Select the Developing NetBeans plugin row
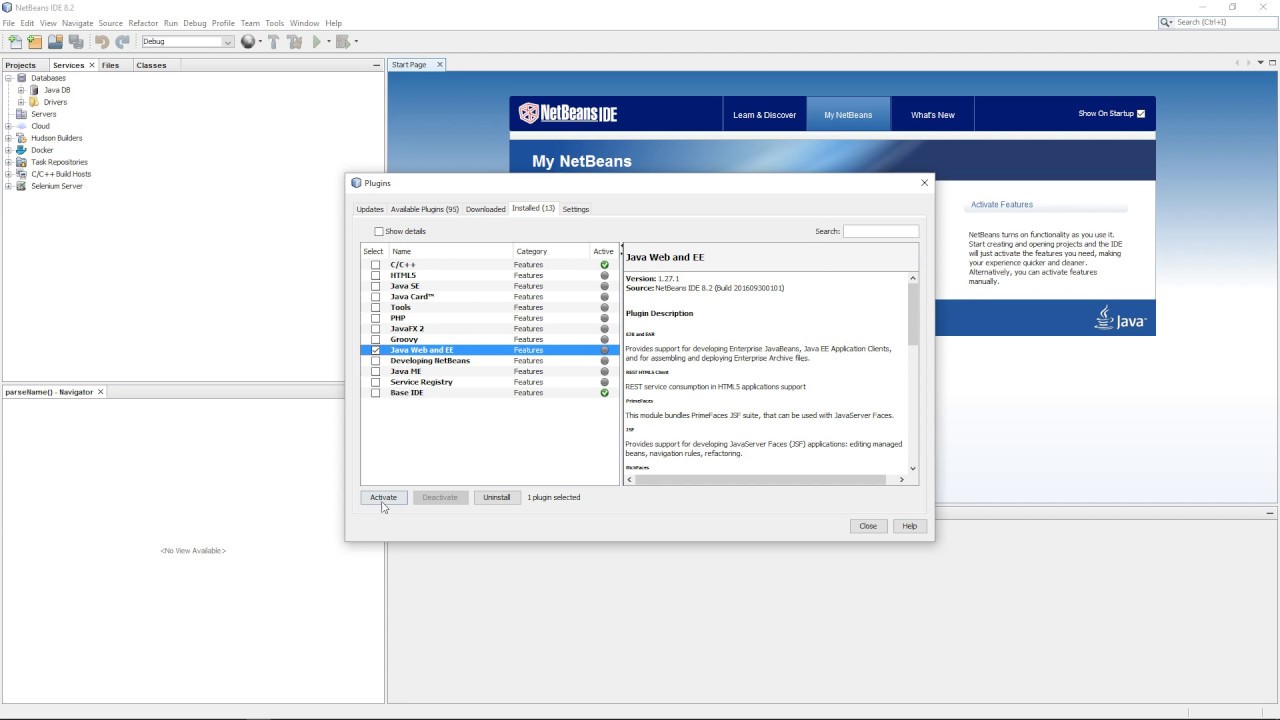Viewport: 1280px width, 720px height. click(x=490, y=361)
